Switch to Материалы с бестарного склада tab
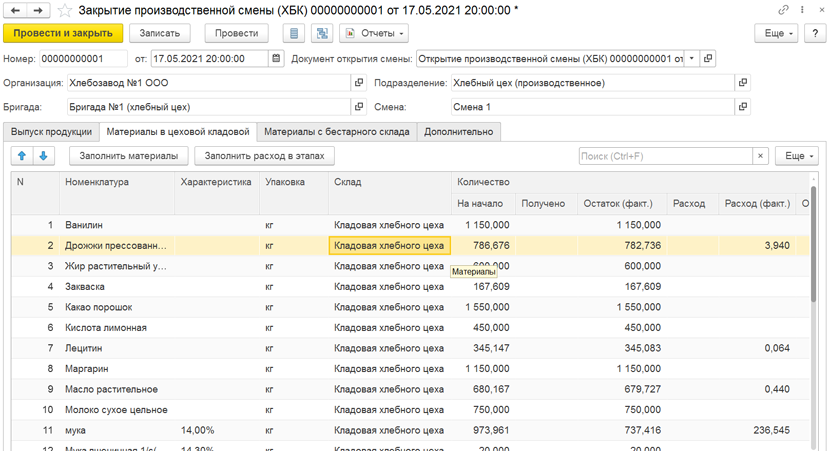This screenshot has height=451, width=830. click(336, 132)
